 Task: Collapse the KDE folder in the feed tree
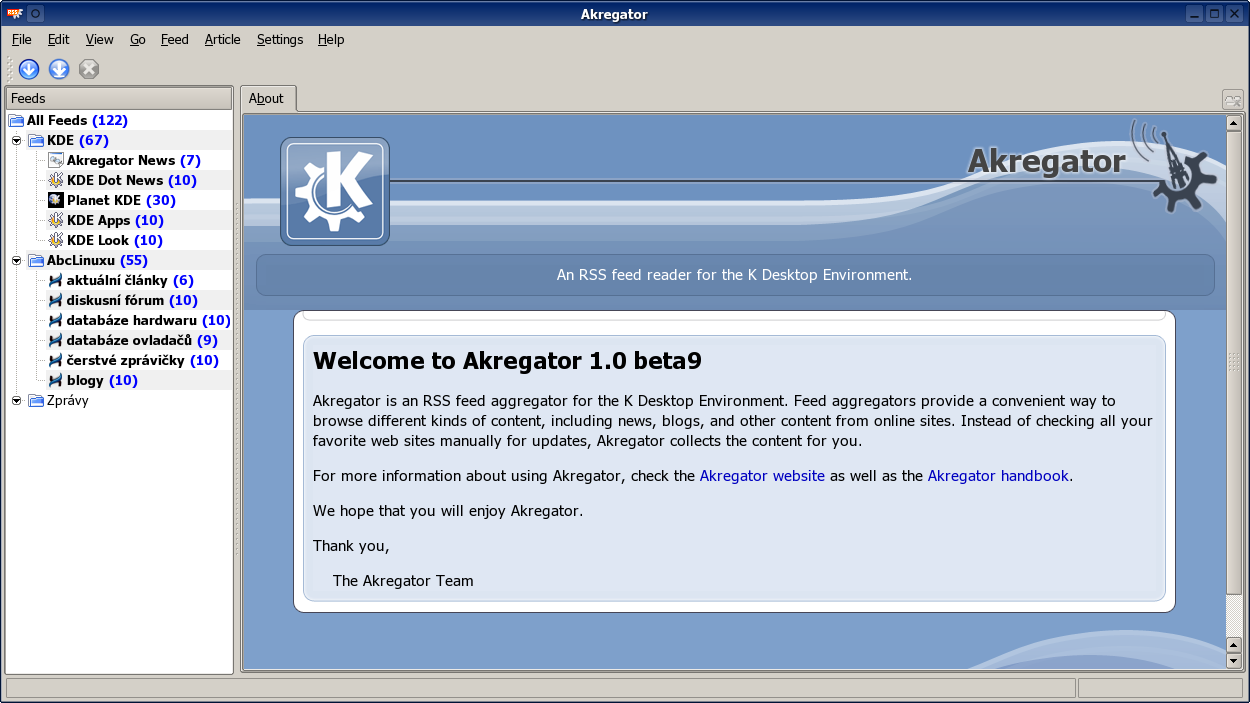click(x=17, y=140)
